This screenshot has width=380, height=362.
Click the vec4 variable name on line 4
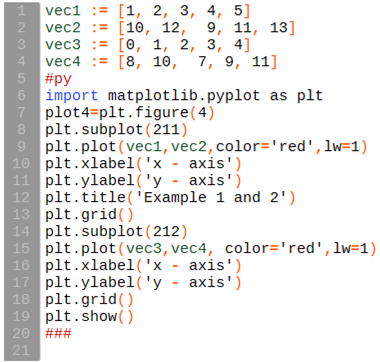pos(63,62)
